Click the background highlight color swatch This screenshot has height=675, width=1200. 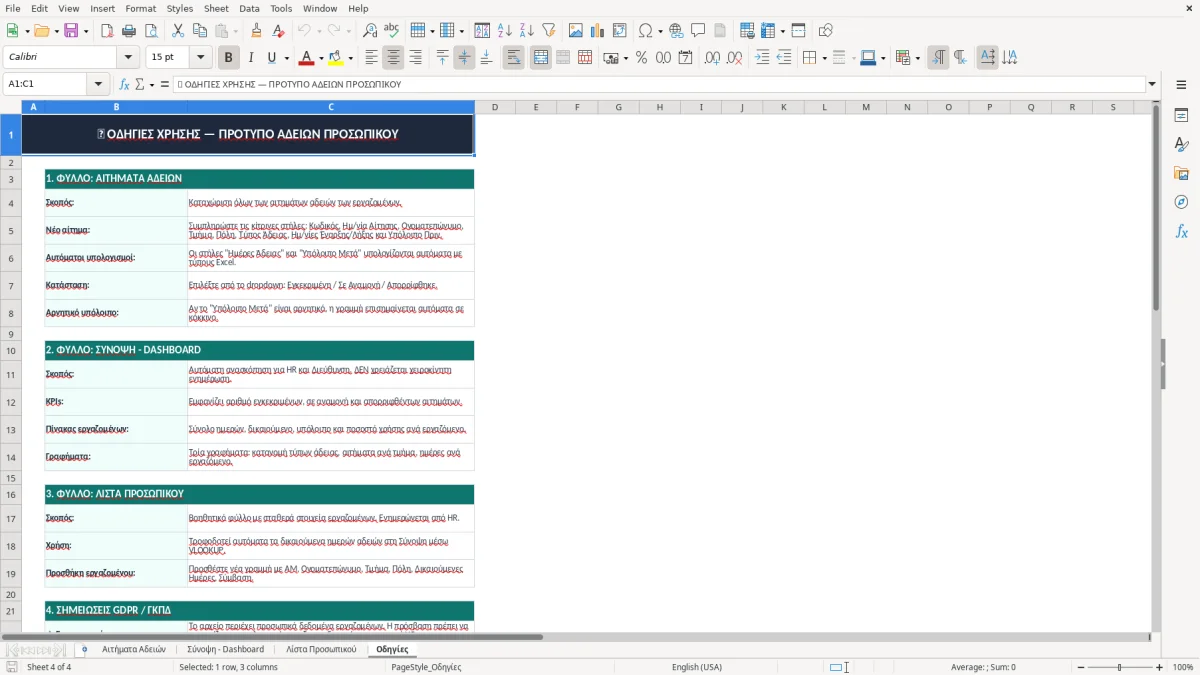[x=335, y=58]
